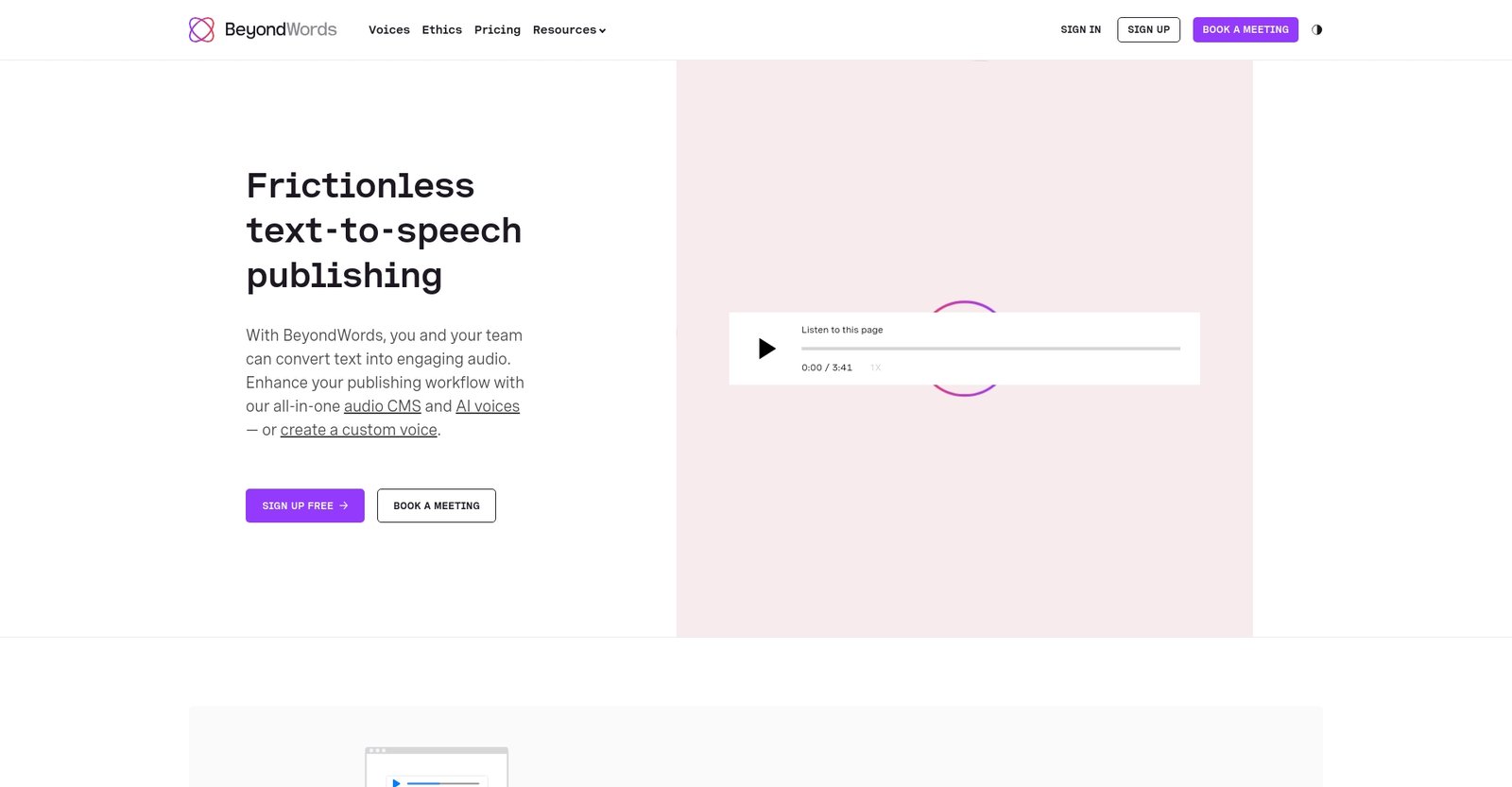Play the Listen to this page audio
1512x787 pixels.
click(766, 349)
